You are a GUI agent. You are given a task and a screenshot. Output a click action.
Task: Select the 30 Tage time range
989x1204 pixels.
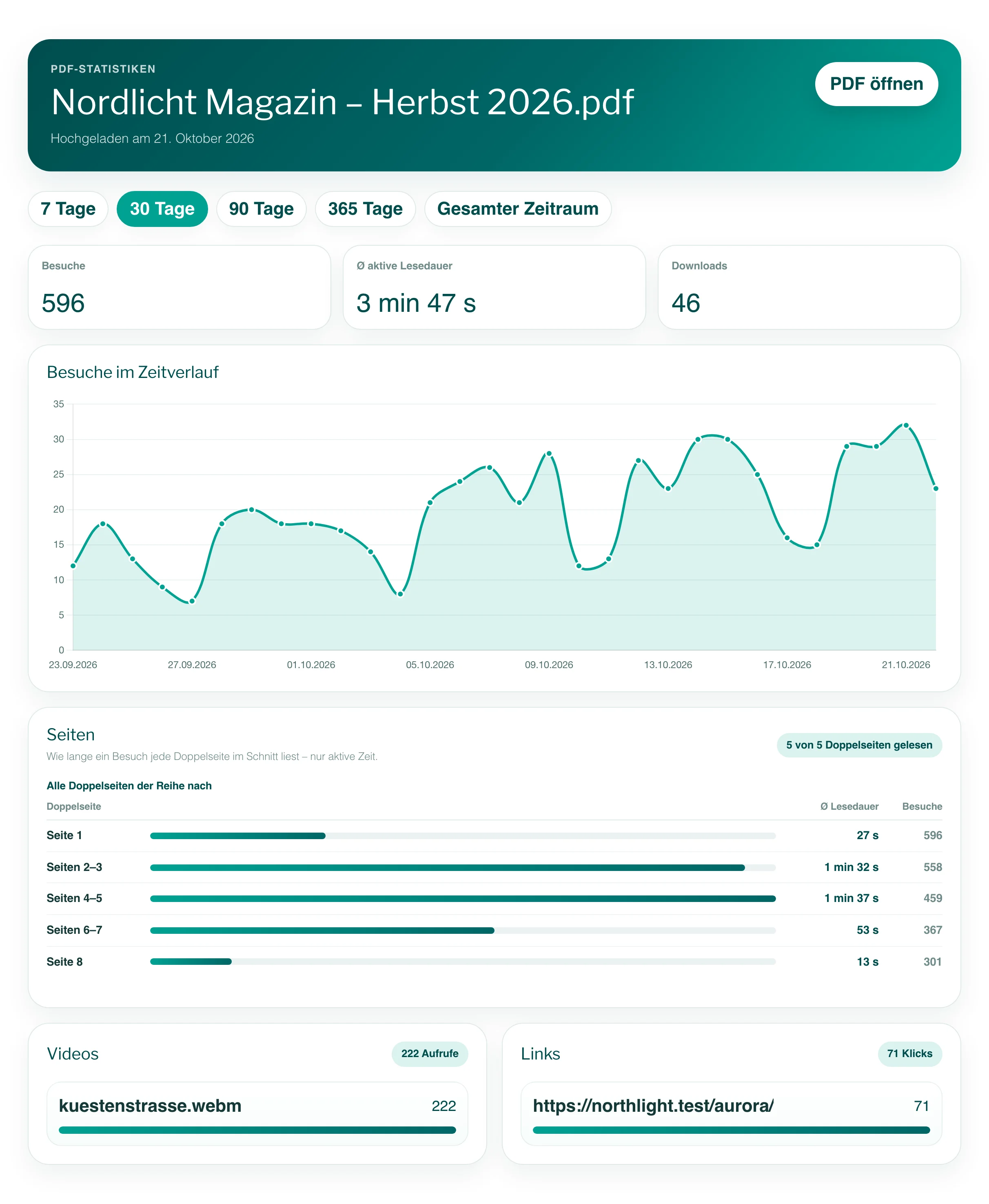click(162, 209)
